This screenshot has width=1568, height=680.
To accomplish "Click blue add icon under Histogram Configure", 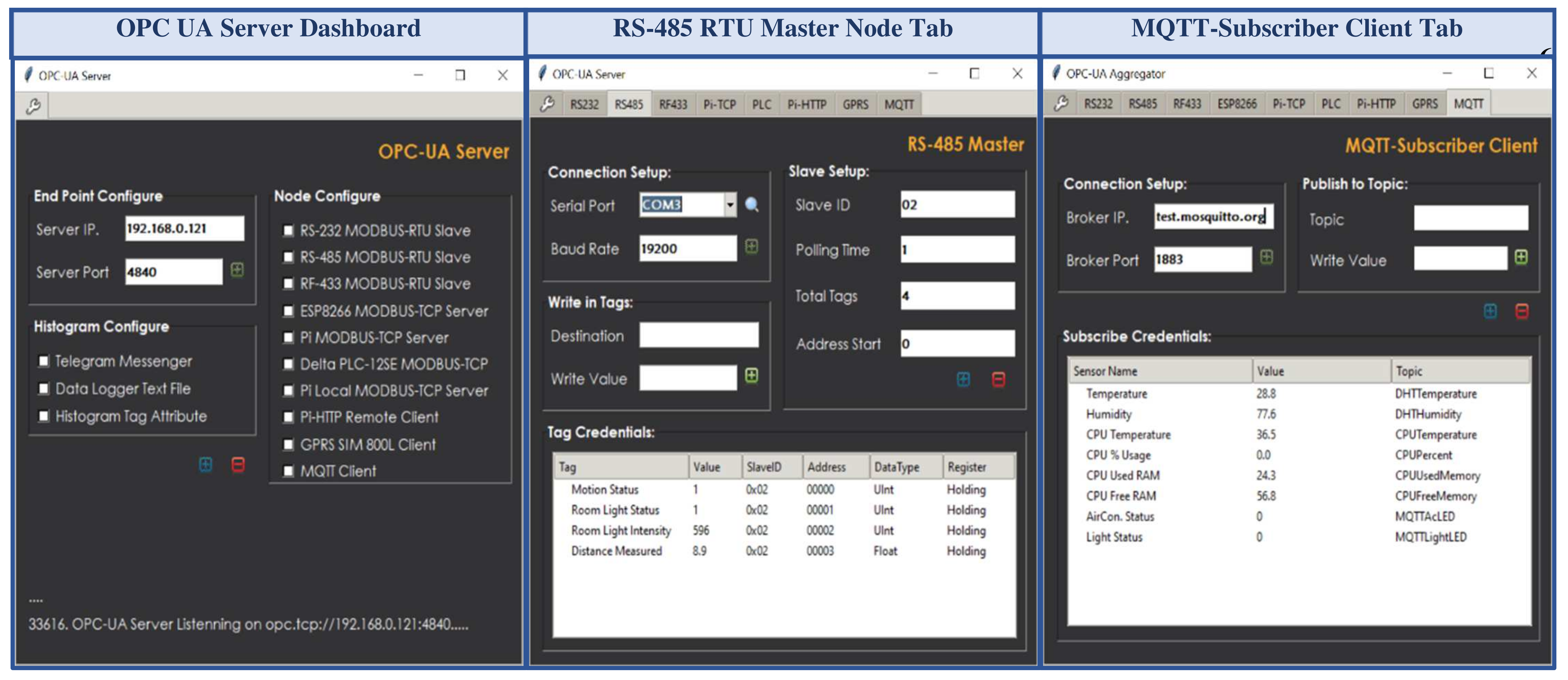I will tap(206, 465).
